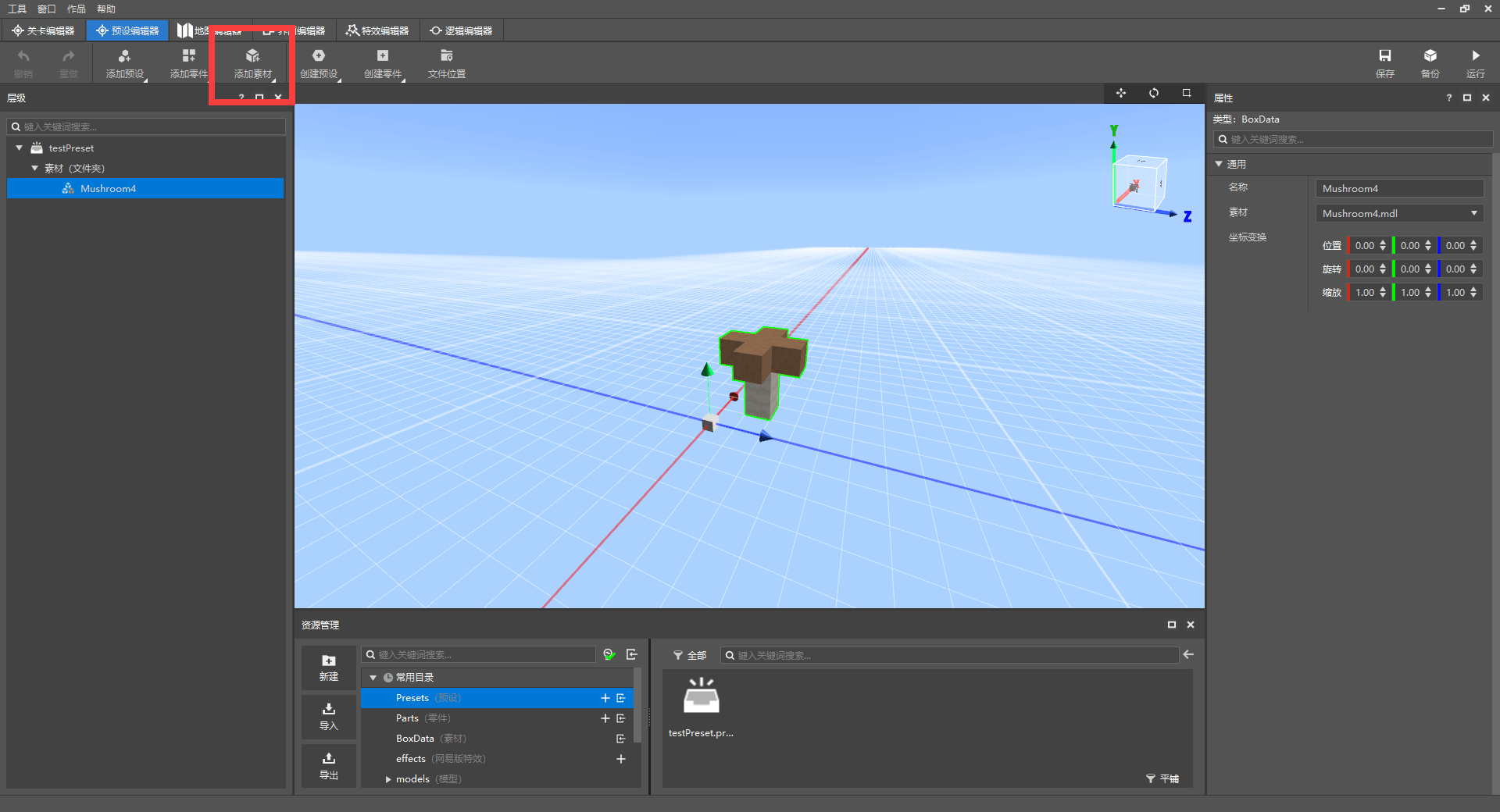Switch to 逻辑编辑器 tab
The width and height of the screenshot is (1500, 812).
[x=462, y=30]
